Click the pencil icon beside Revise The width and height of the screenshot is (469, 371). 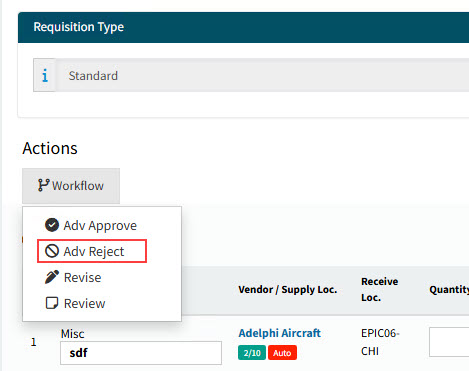click(52, 277)
